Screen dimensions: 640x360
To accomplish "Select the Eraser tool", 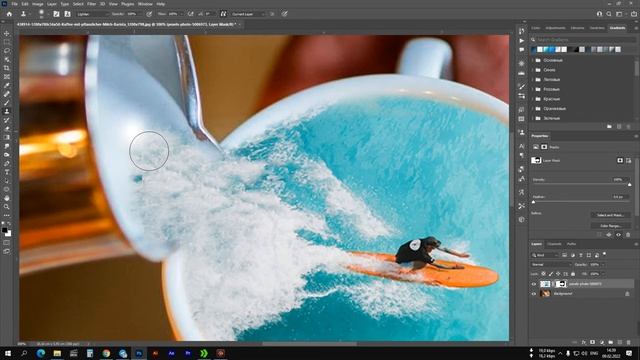I will pyautogui.click(x=7, y=129).
